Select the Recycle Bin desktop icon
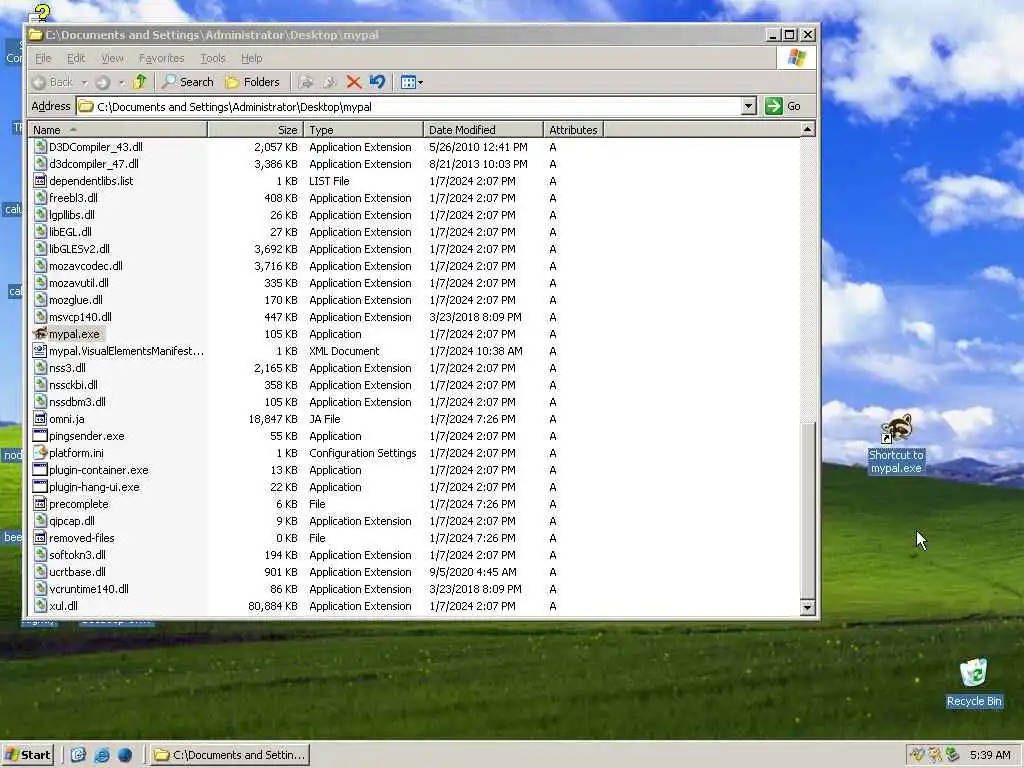This screenshot has width=1024, height=768. (974, 682)
